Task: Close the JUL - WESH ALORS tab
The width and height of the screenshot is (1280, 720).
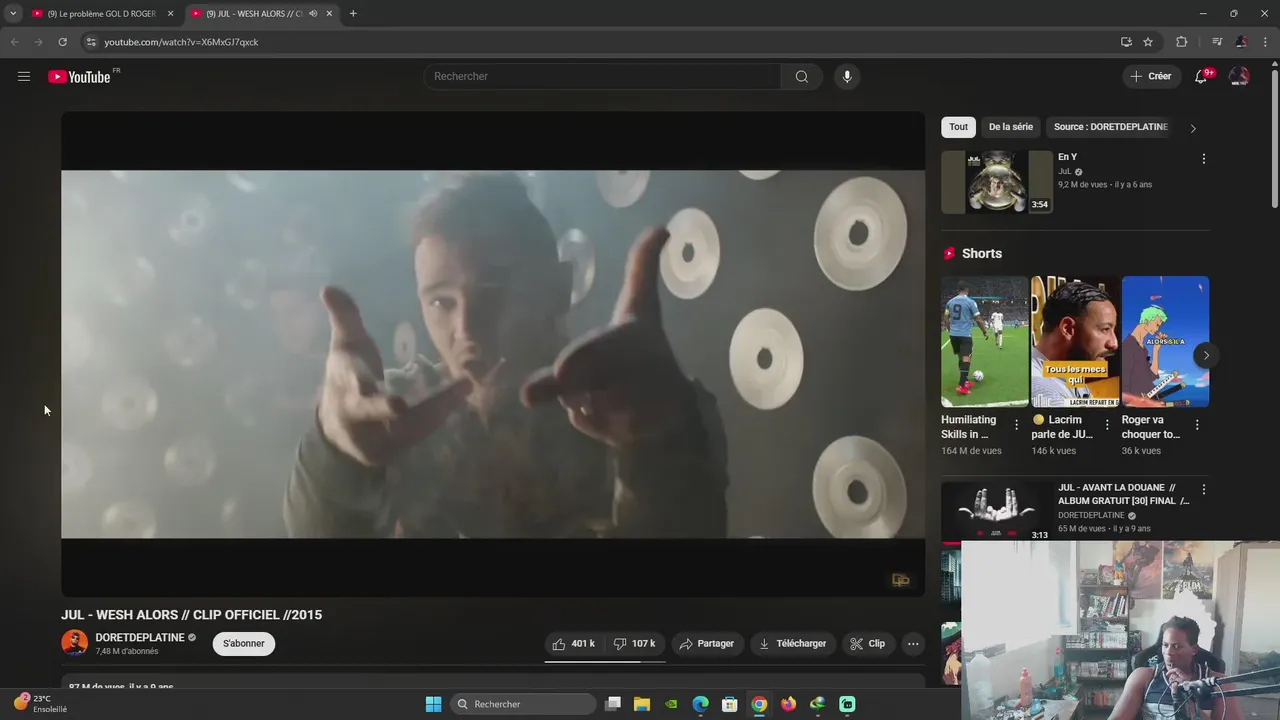Action: [329, 14]
